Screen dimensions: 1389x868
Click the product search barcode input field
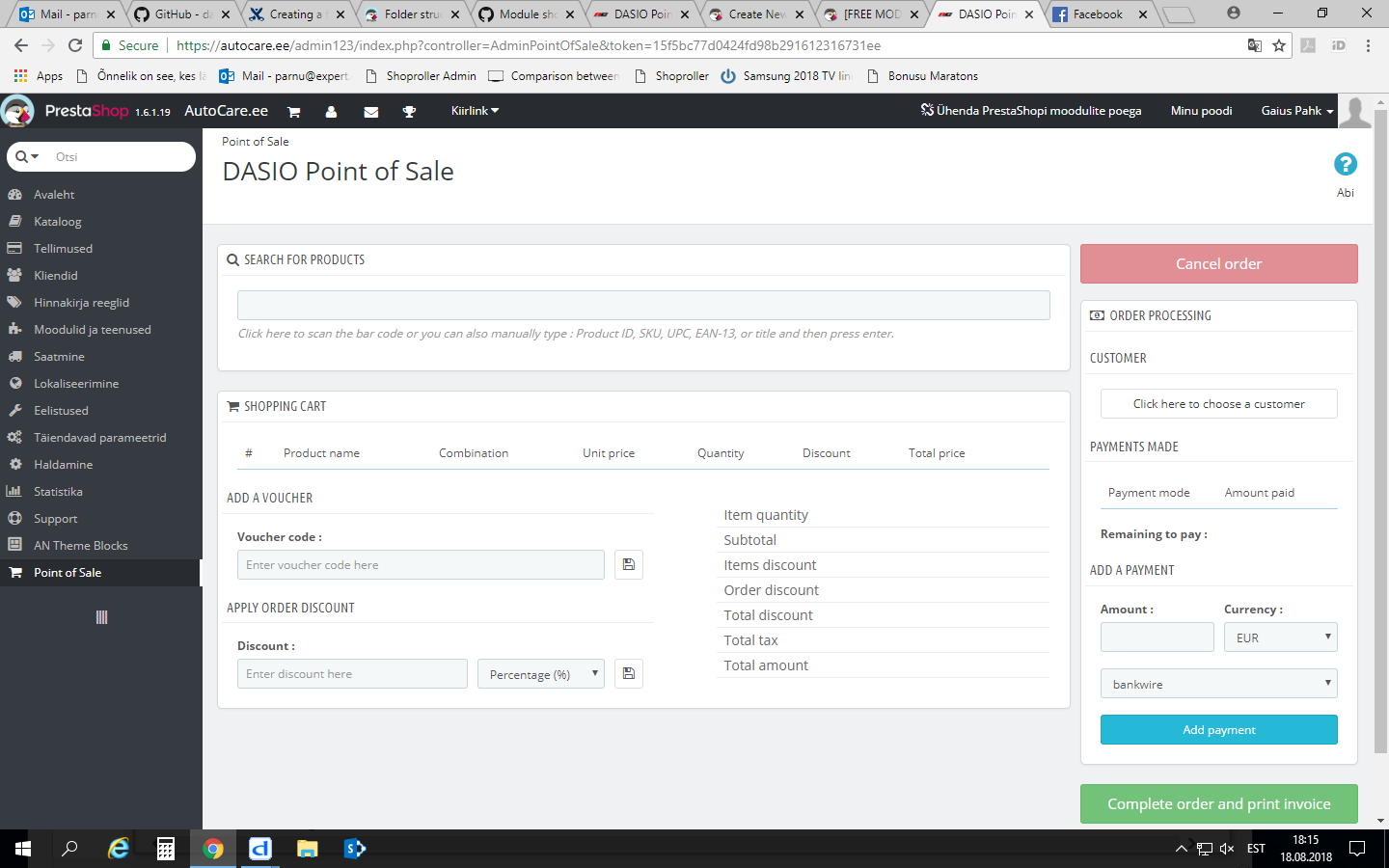click(643, 305)
